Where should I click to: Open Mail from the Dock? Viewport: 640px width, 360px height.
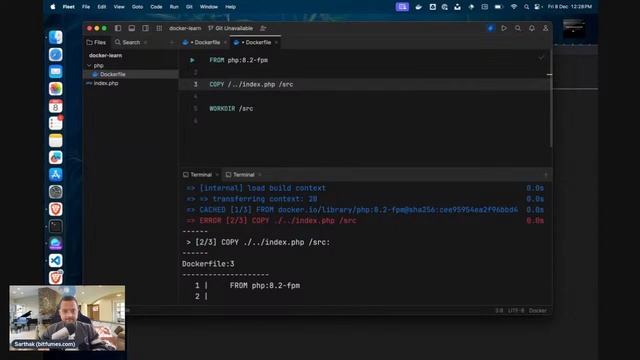(56, 71)
